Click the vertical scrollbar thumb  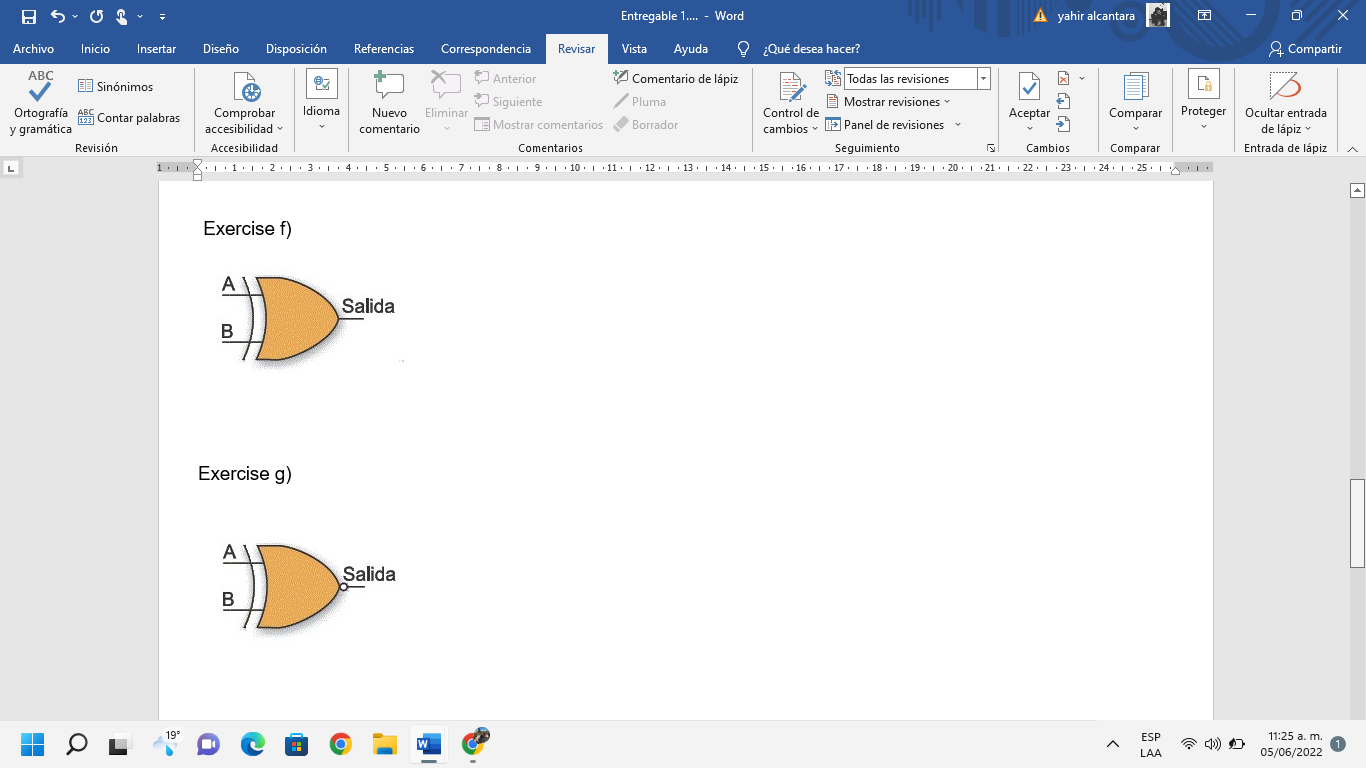coord(1357,523)
